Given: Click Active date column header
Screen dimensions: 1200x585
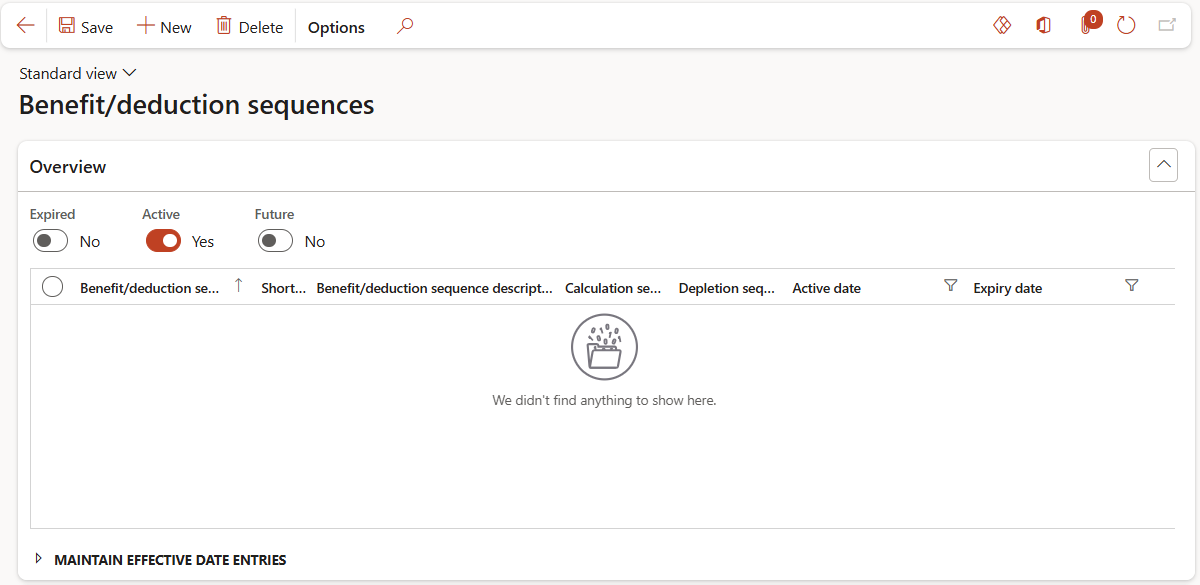Looking at the screenshot, I should 826,288.
